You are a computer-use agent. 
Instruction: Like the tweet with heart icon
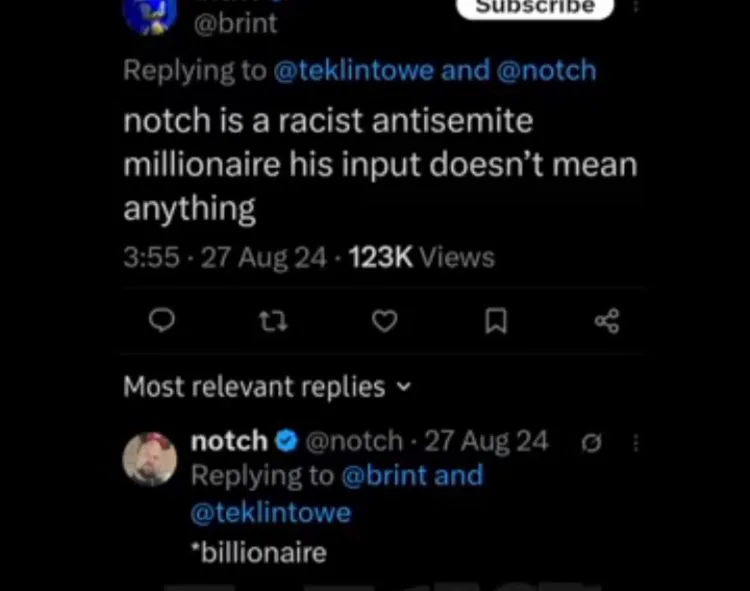coord(385,321)
